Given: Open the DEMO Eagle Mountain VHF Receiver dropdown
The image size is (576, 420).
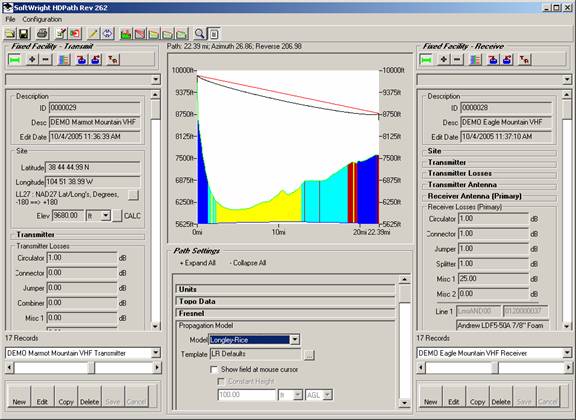Looking at the screenshot, I should [567, 353].
